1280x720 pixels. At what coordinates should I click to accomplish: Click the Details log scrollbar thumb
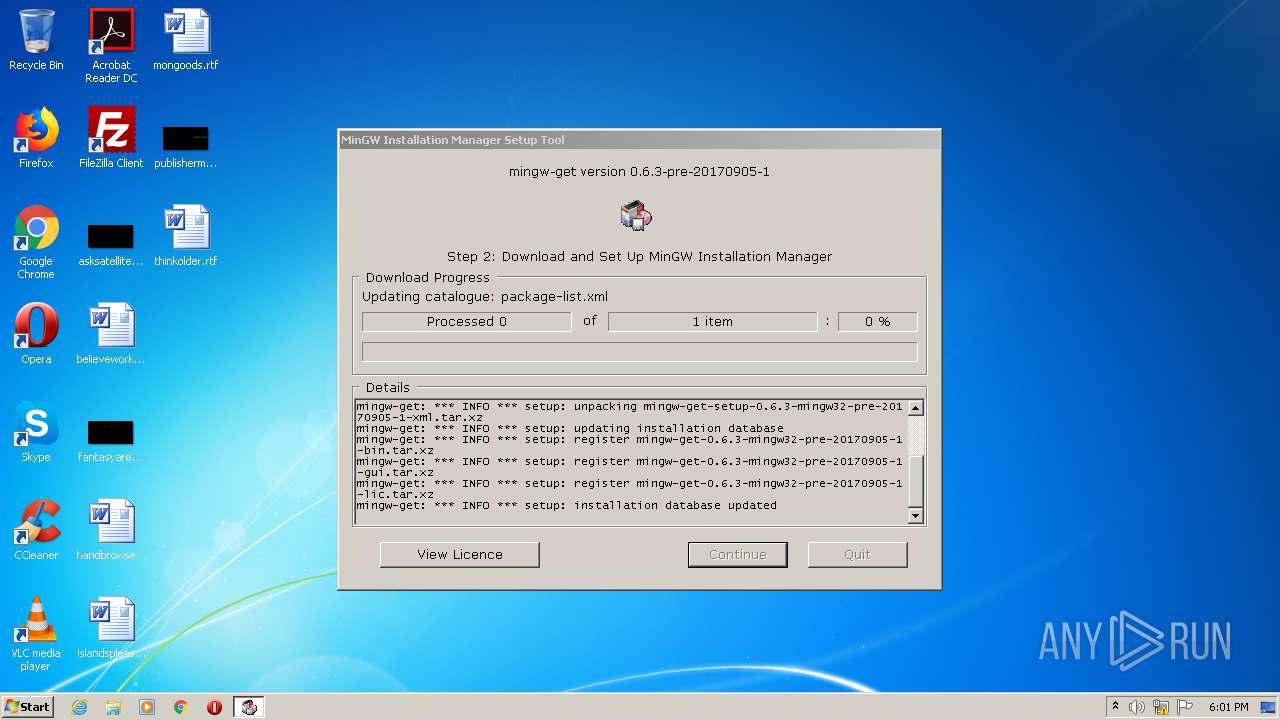point(915,481)
